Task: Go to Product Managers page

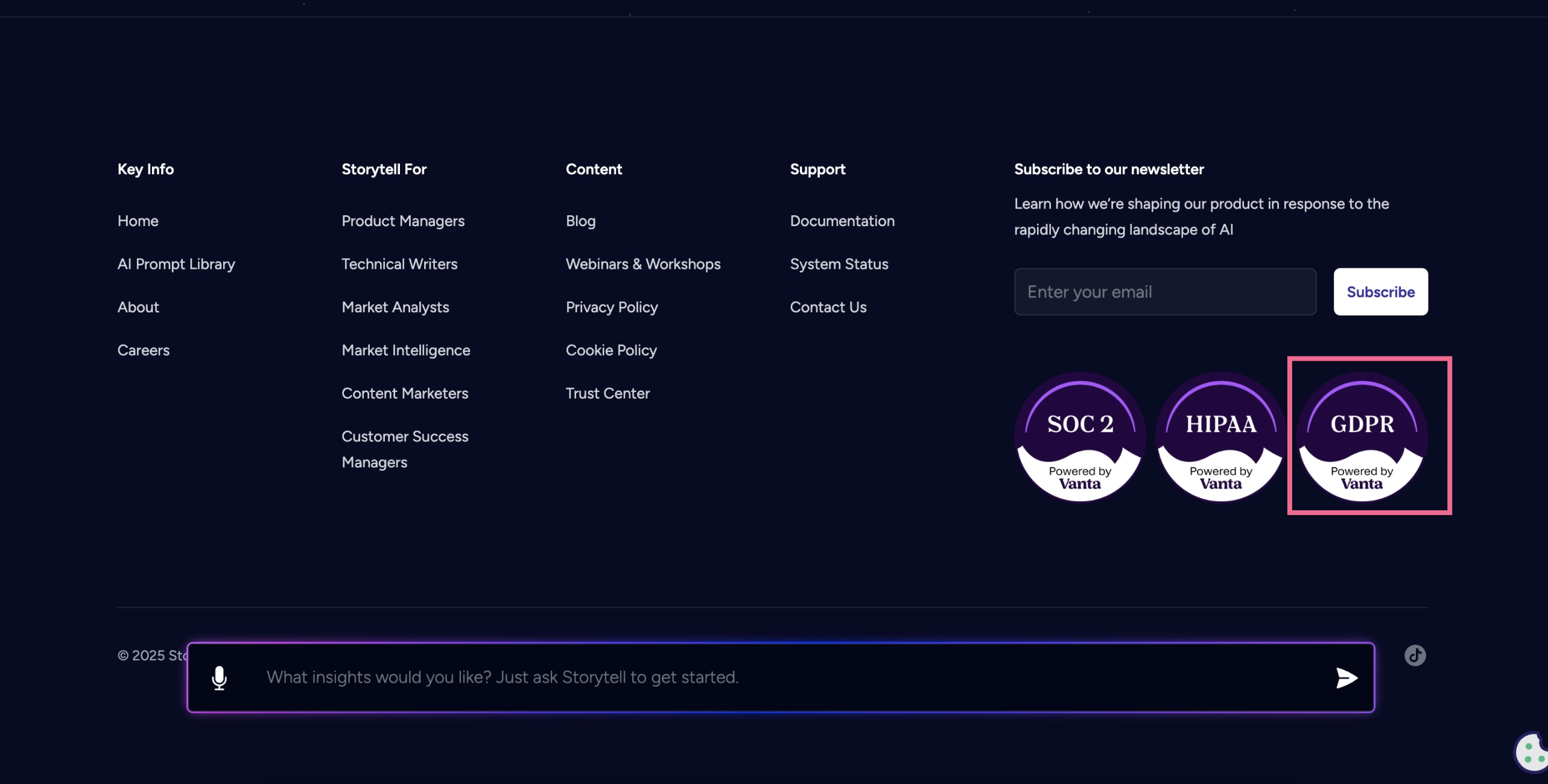Action: (403, 221)
